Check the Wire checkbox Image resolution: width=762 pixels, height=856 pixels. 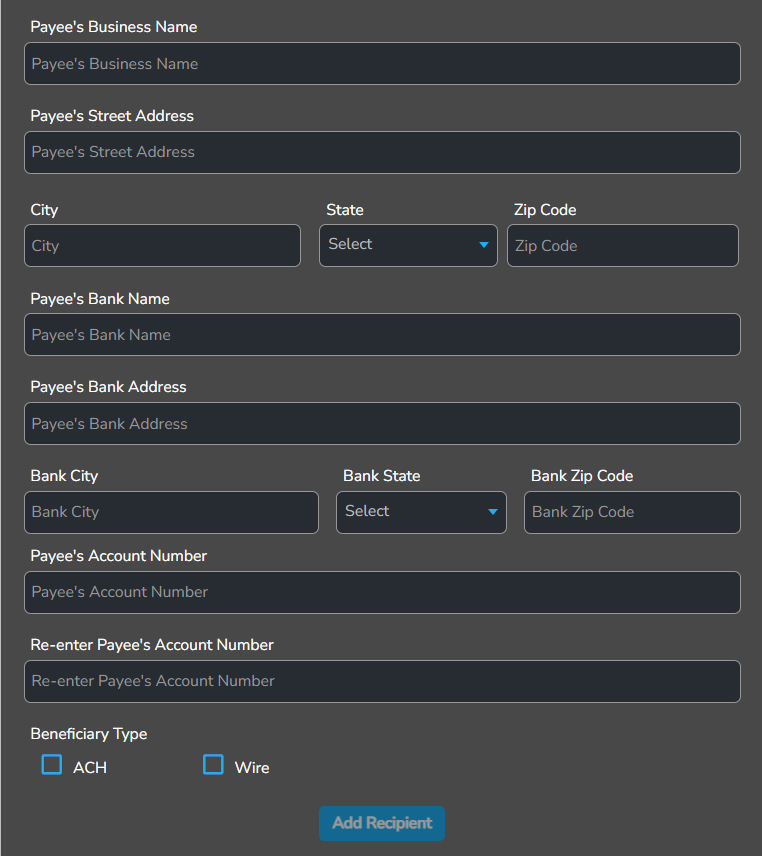click(x=213, y=764)
